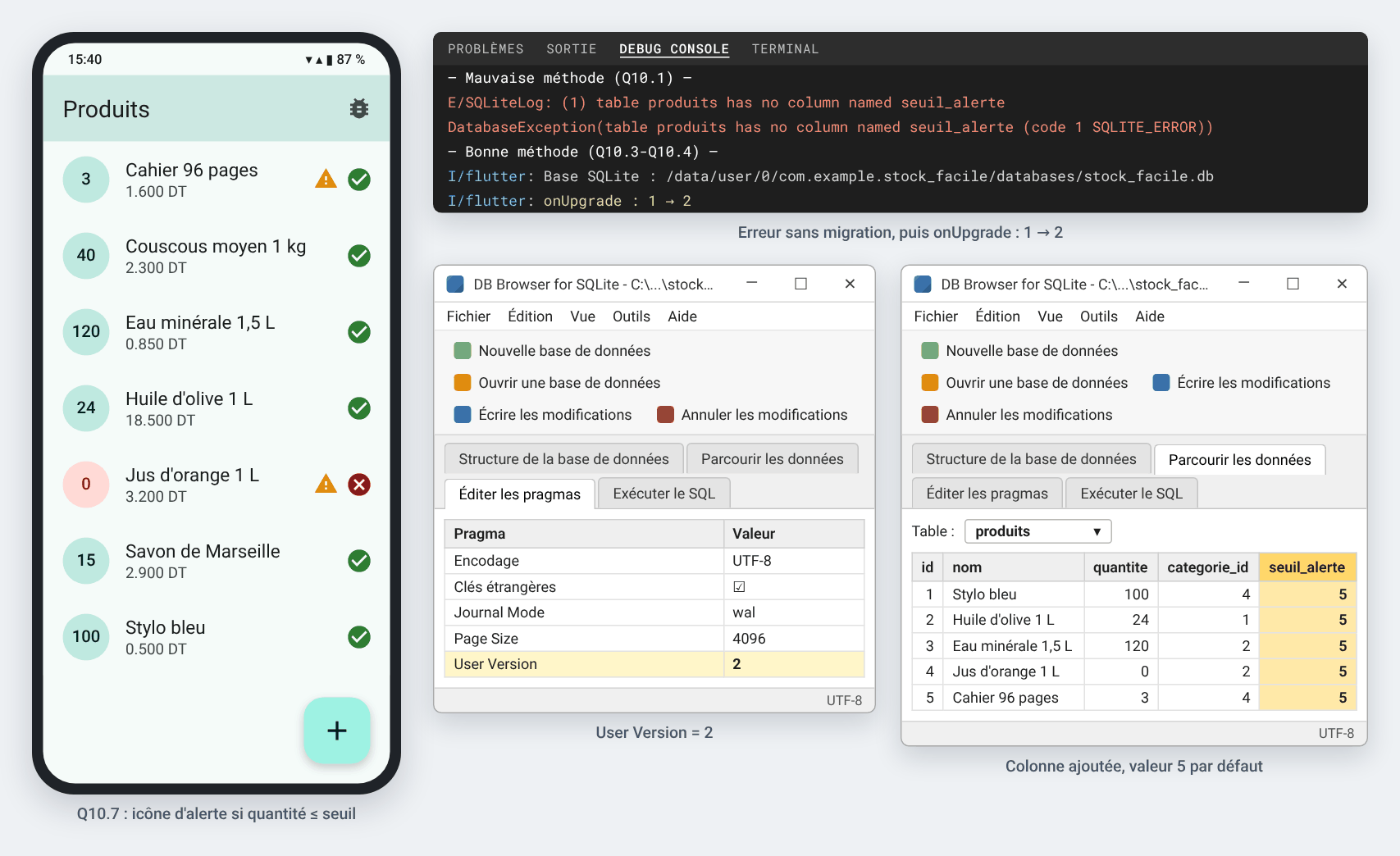Screen dimensions: 1400x856
Task: Toggle the Clés étrangères checkbox
Action: click(x=739, y=587)
